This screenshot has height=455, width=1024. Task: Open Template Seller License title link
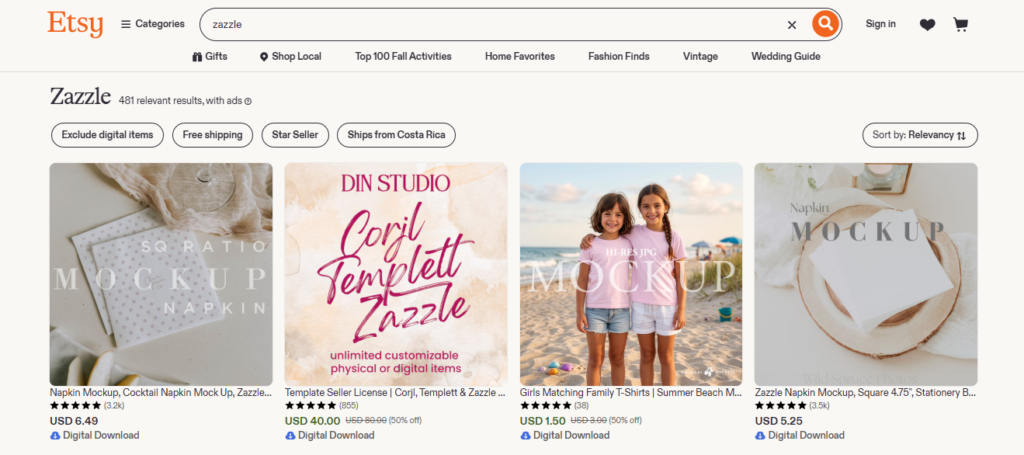(x=396, y=393)
